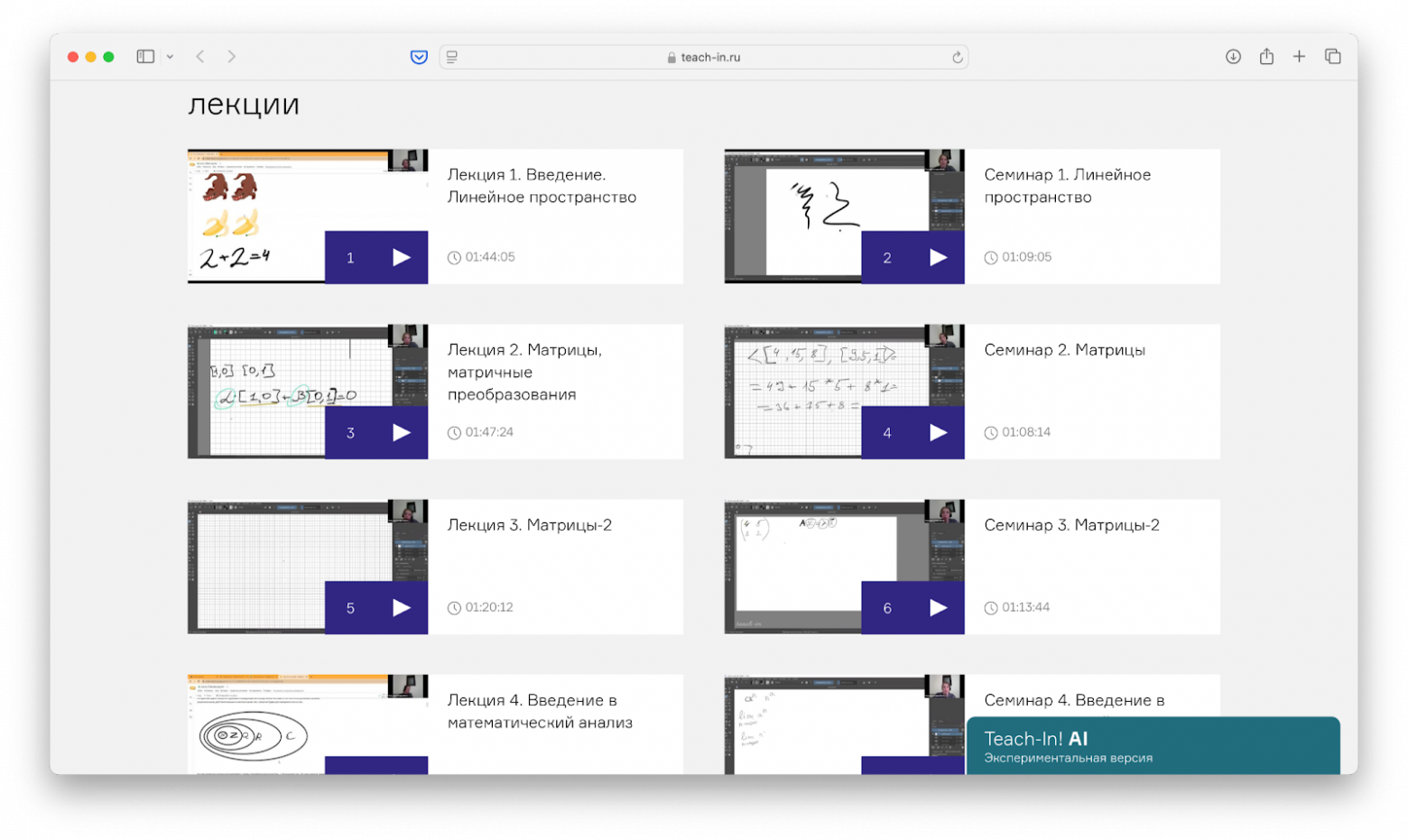Click the teach-in.ru address bar
Viewport: 1408px width, 840px height.
(x=704, y=57)
